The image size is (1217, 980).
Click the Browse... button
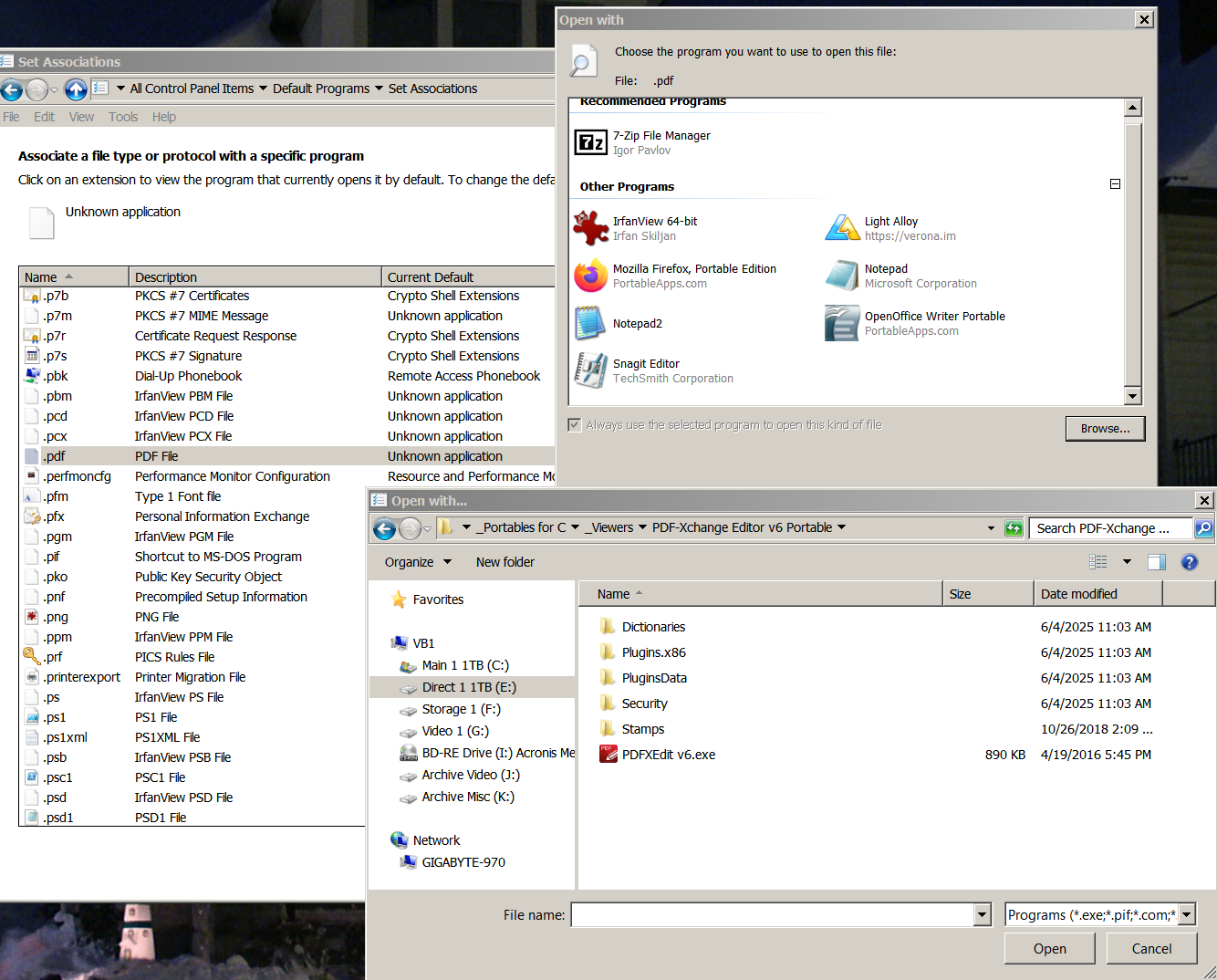[1105, 429]
